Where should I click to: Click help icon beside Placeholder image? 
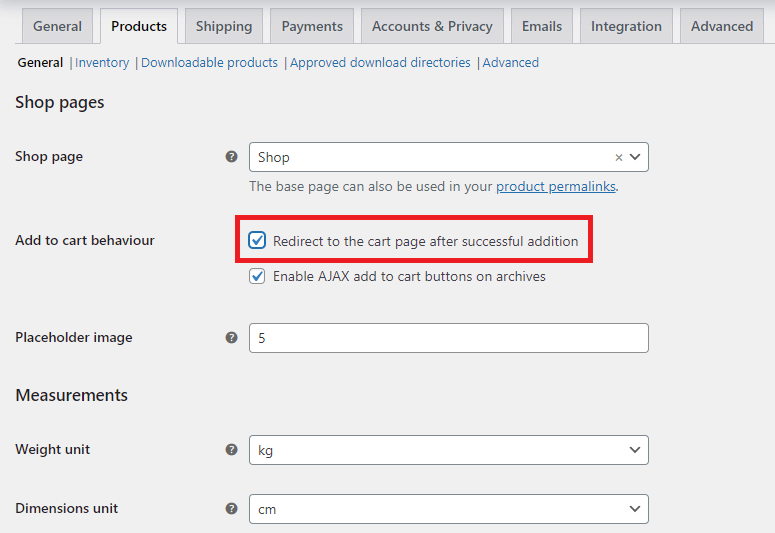[x=231, y=338]
